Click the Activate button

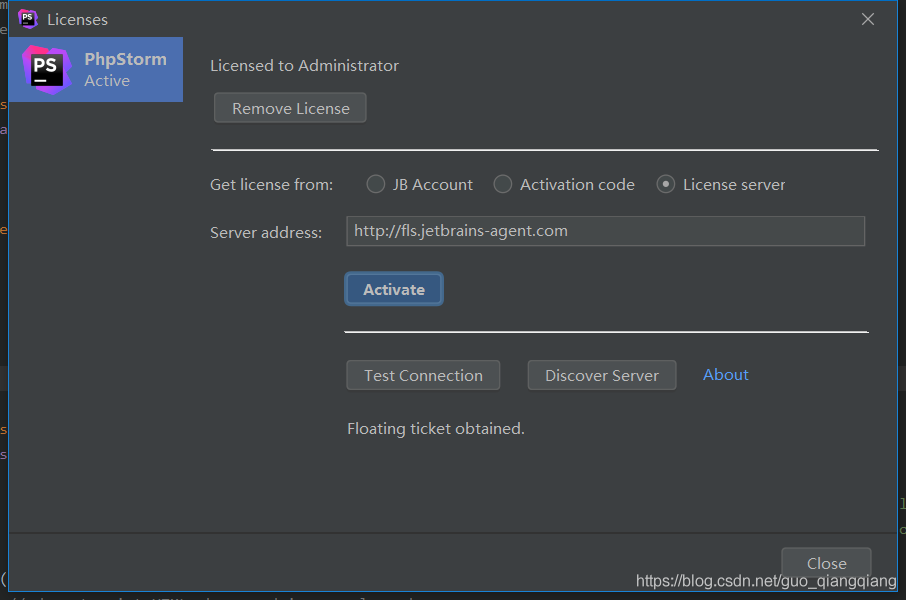(x=394, y=289)
